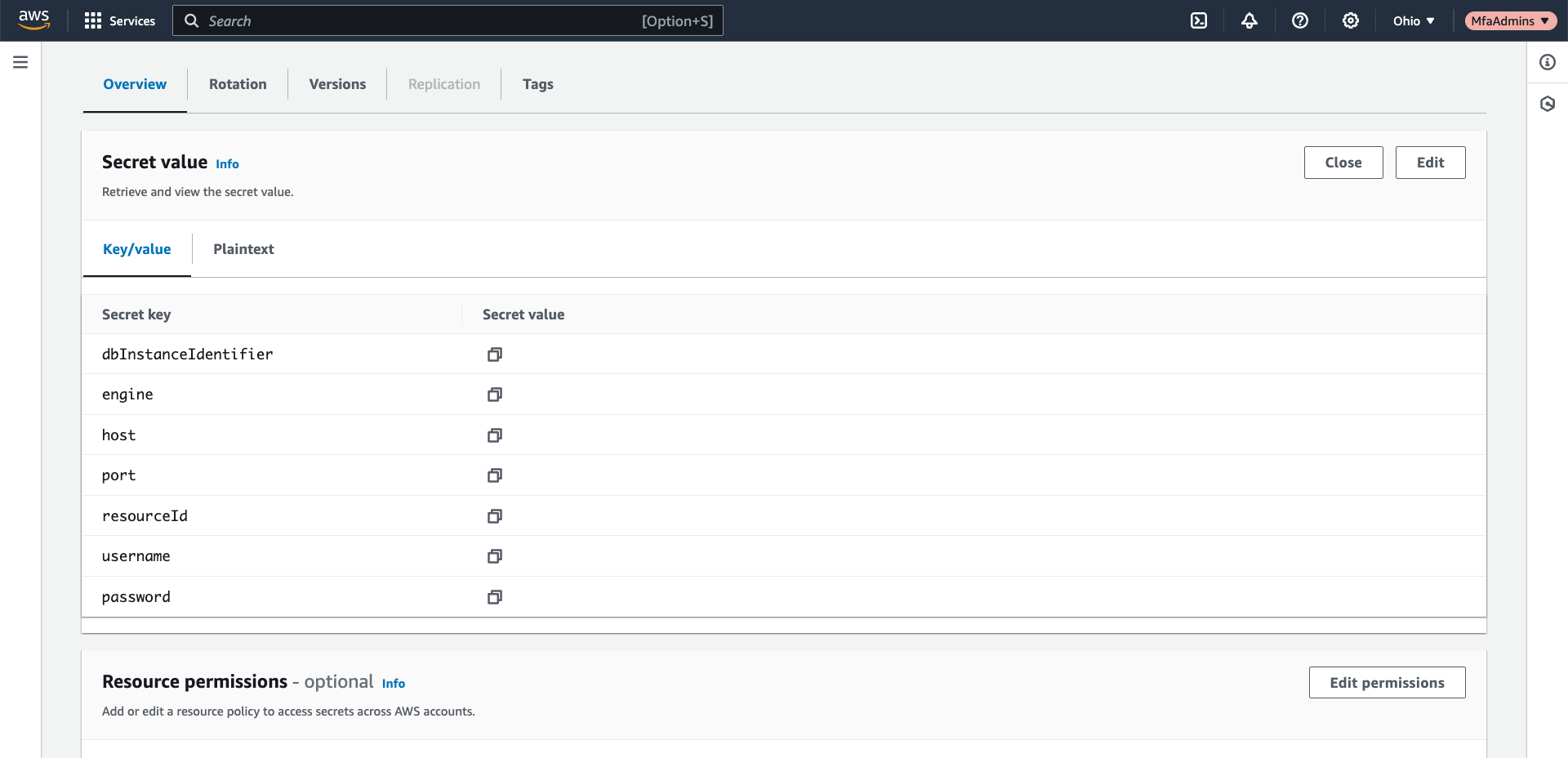Copy the username secret value
The height and width of the screenshot is (758, 1568).
495,556
